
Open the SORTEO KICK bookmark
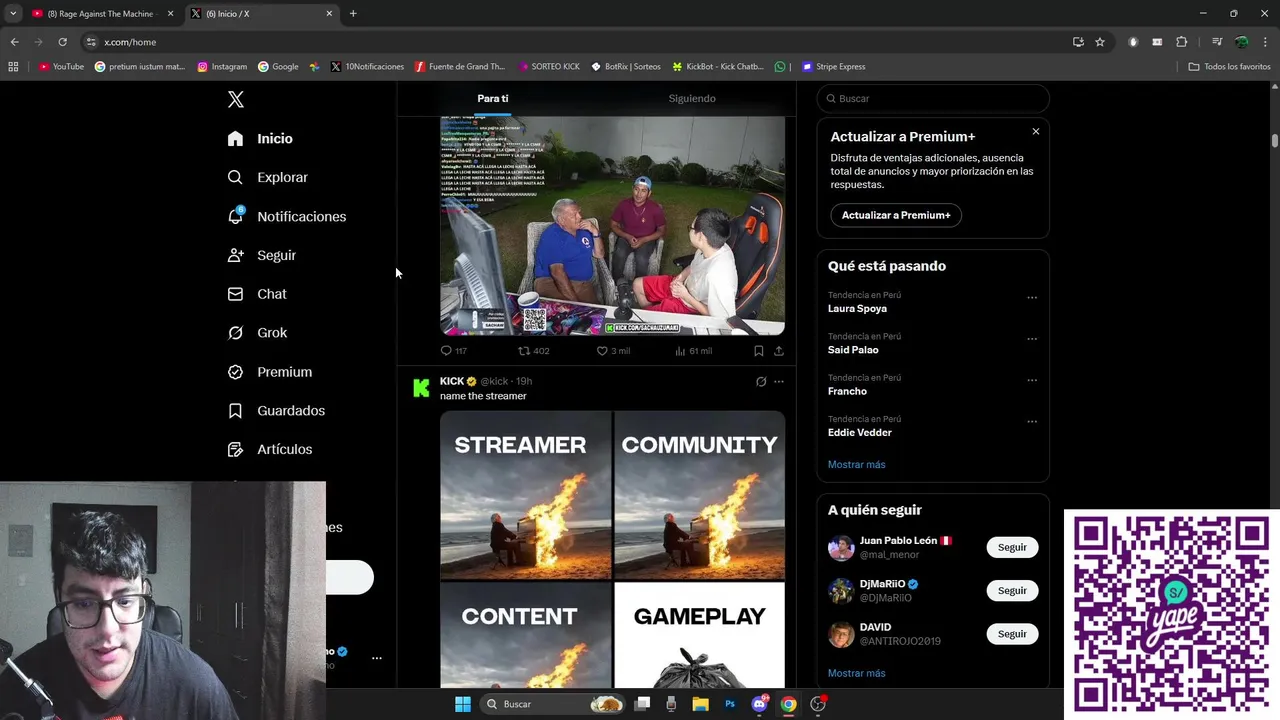pyautogui.click(x=549, y=66)
